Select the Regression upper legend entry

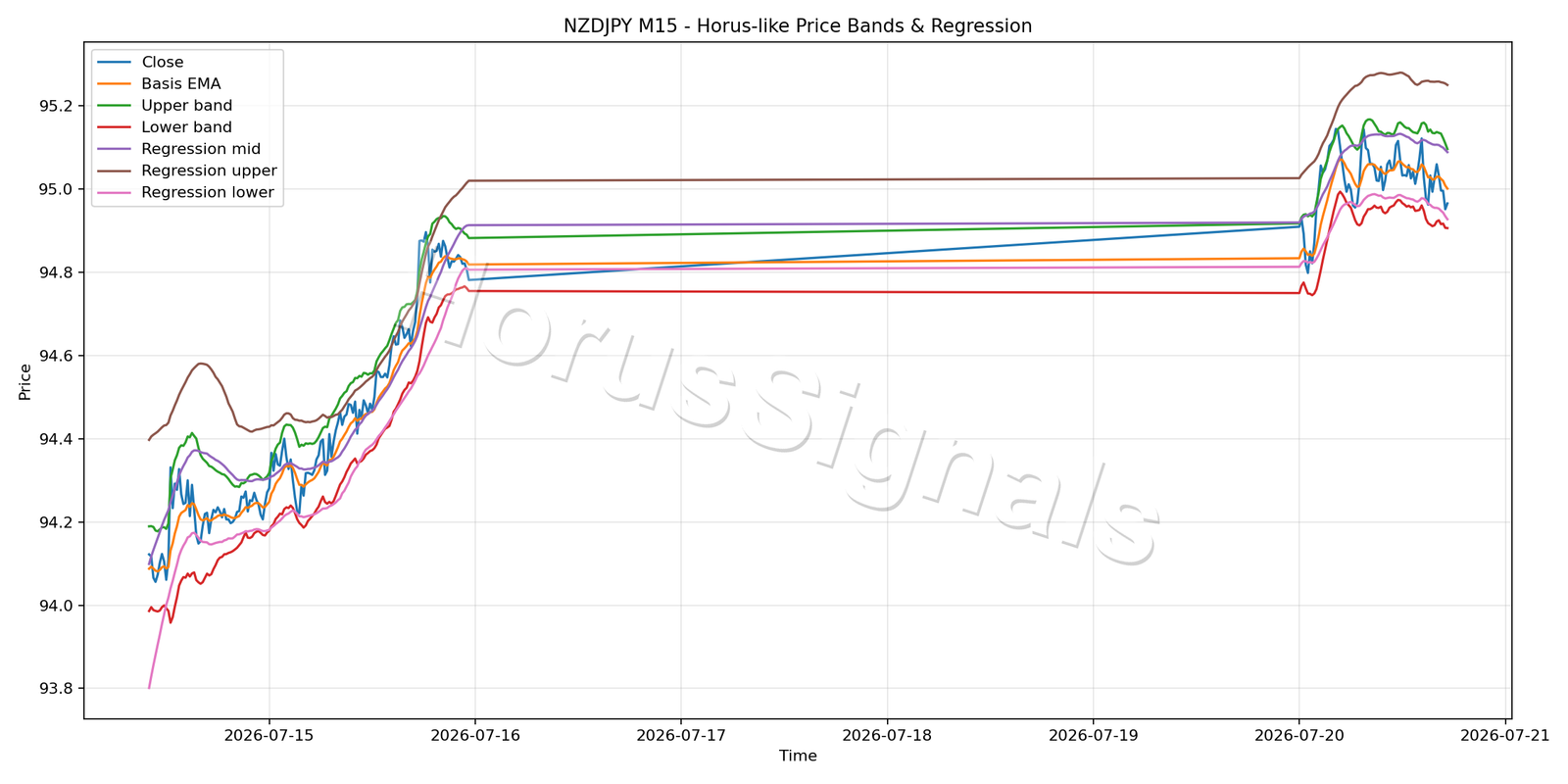[209, 171]
